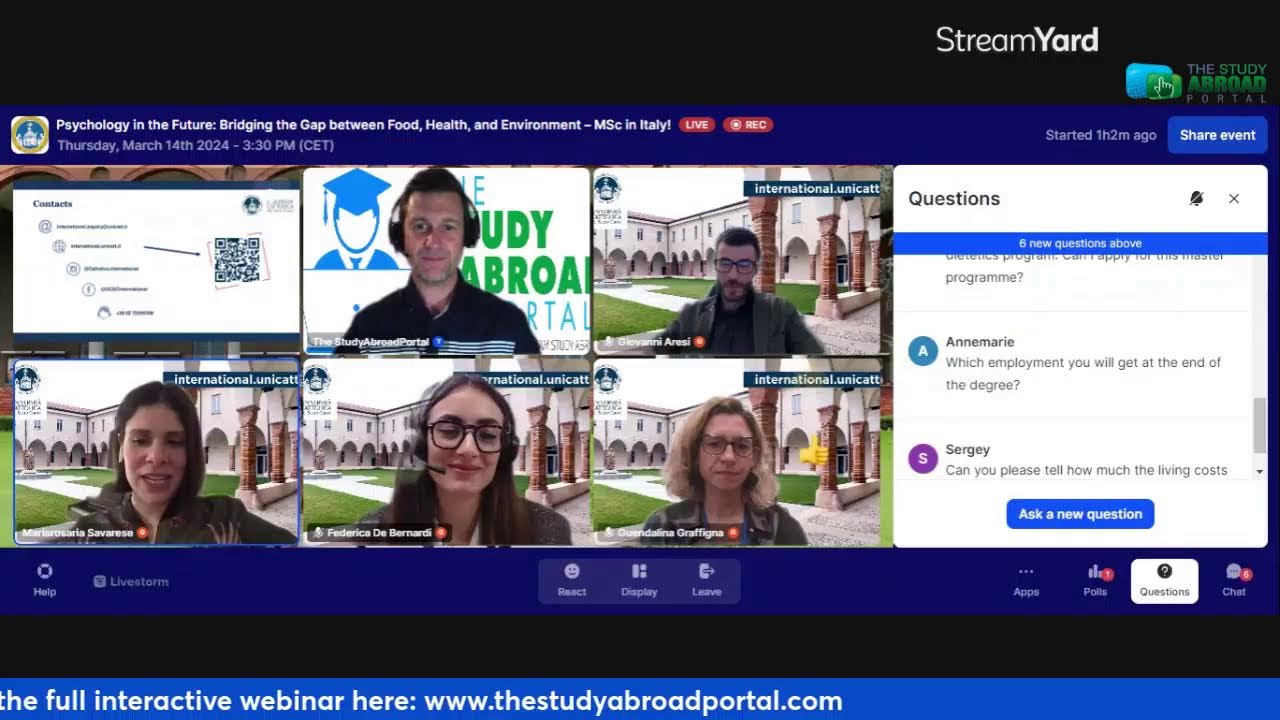1280x720 pixels.
Task: Open the Display layout options
Action: click(x=639, y=580)
